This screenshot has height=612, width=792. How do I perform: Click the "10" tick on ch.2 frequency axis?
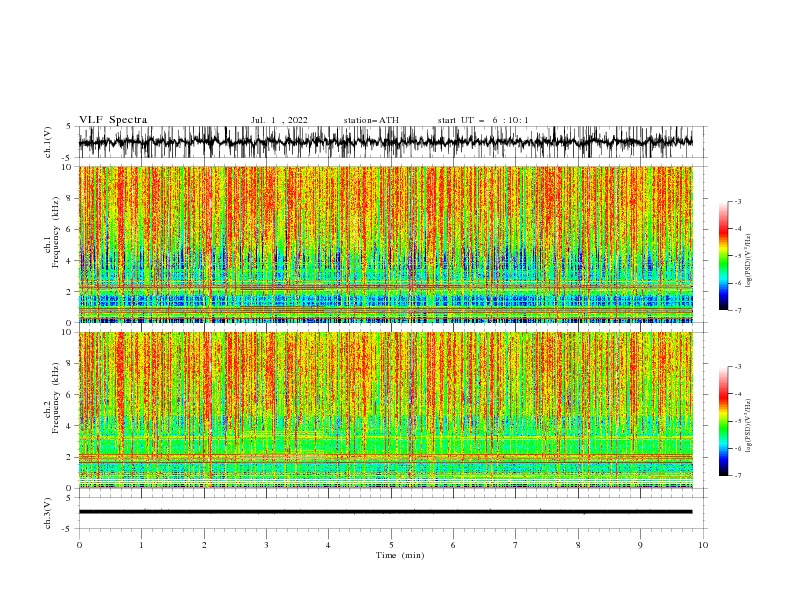(67, 332)
